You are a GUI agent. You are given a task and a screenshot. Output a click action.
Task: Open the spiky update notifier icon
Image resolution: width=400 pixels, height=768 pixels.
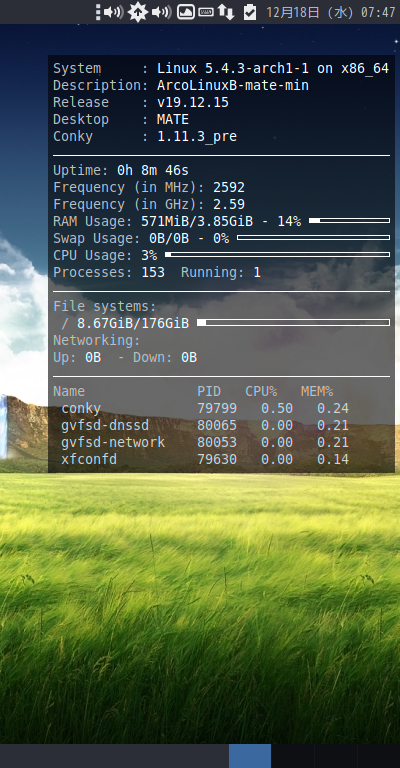pos(138,12)
